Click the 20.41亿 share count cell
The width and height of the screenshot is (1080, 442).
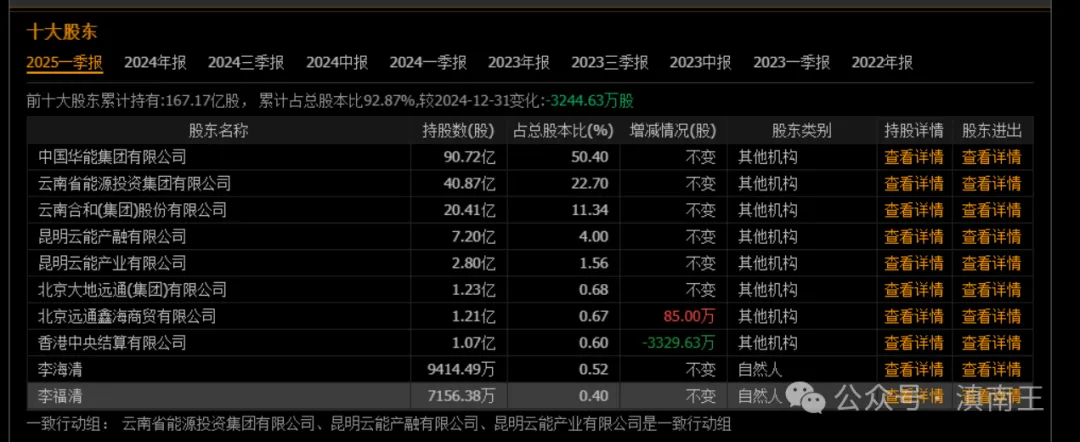click(x=469, y=210)
